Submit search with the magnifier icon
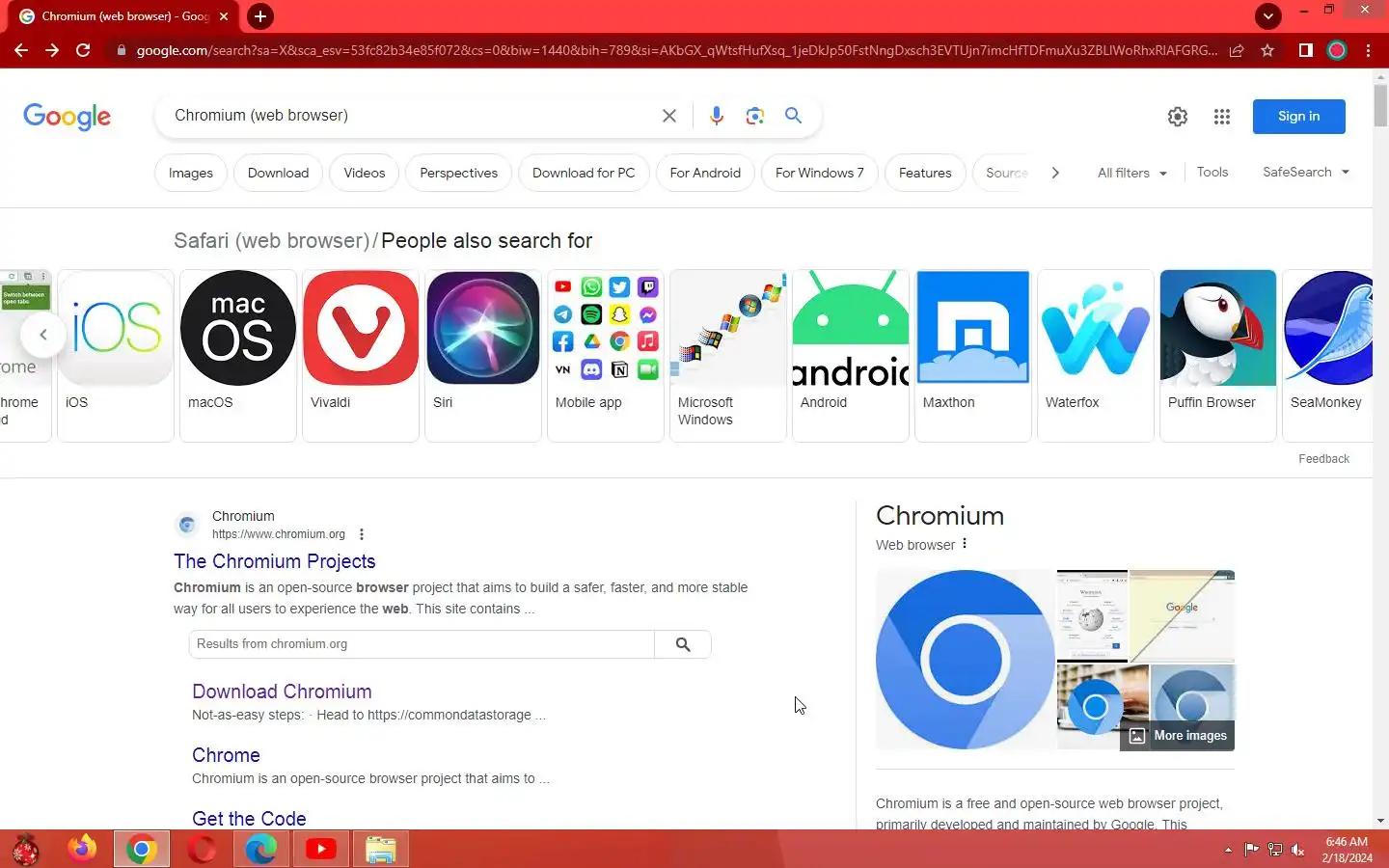The image size is (1389, 868). [x=793, y=116]
